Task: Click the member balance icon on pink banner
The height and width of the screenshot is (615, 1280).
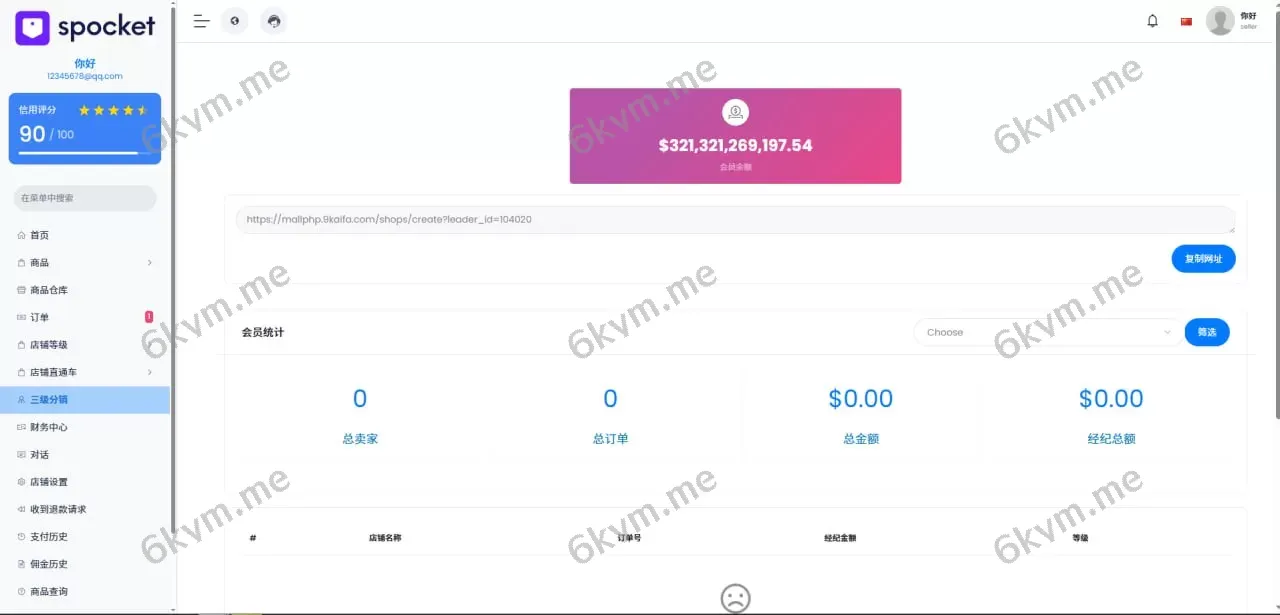Action: tap(735, 111)
